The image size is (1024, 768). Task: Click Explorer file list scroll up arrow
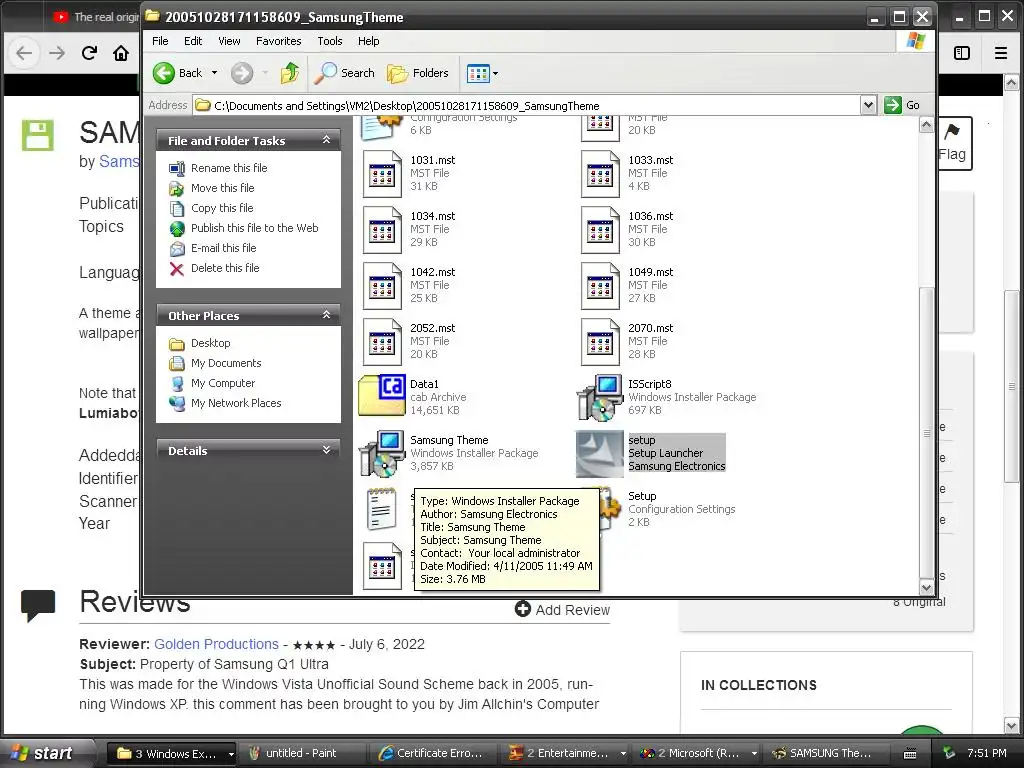point(926,125)
